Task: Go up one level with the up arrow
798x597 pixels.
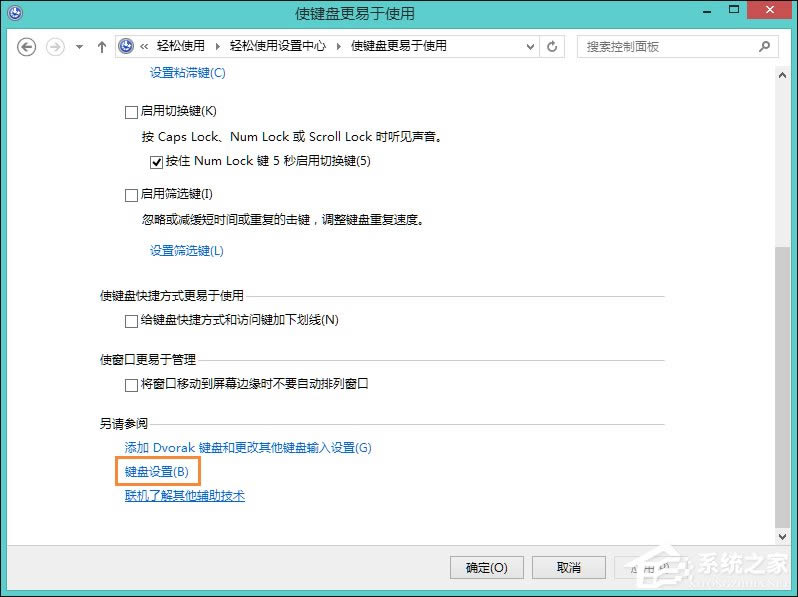Action: pos(102,47)
